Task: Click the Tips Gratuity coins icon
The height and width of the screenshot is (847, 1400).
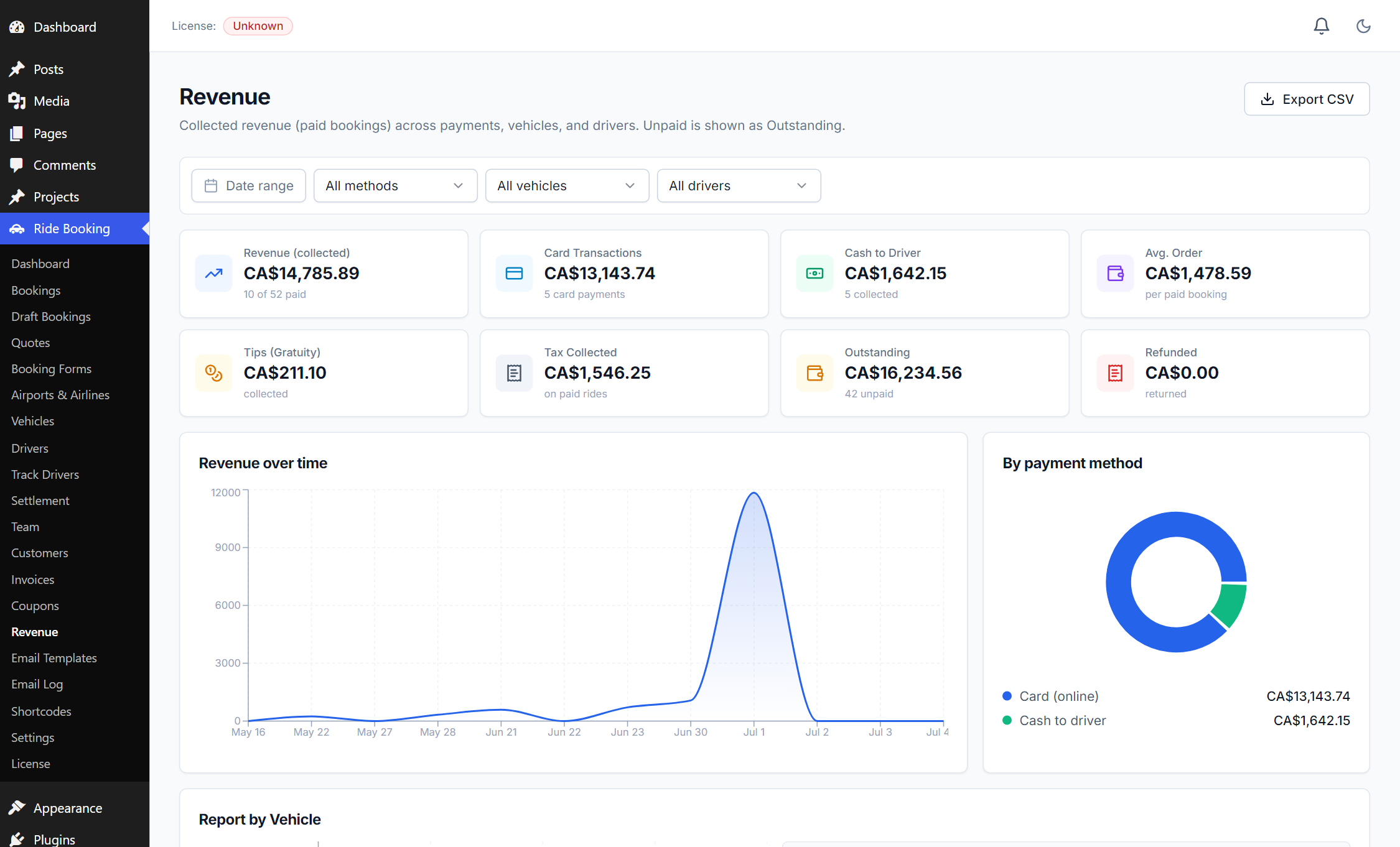Action: [x=214, y=373]
